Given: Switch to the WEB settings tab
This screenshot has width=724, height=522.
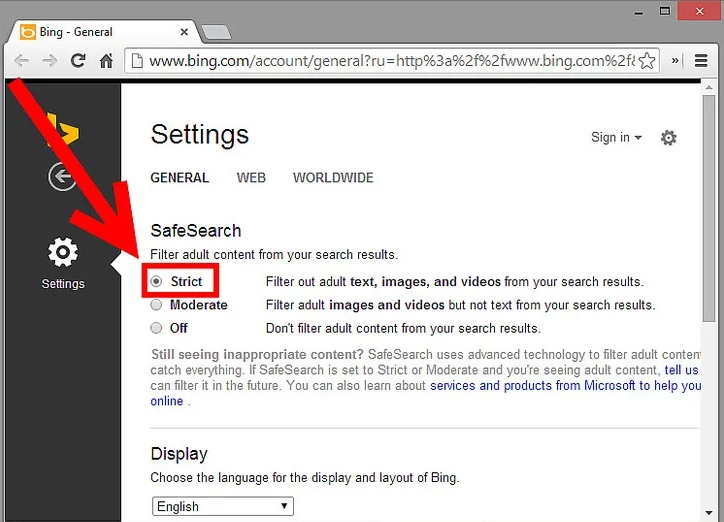Looking at the screenshot, I should pos(251,178).
